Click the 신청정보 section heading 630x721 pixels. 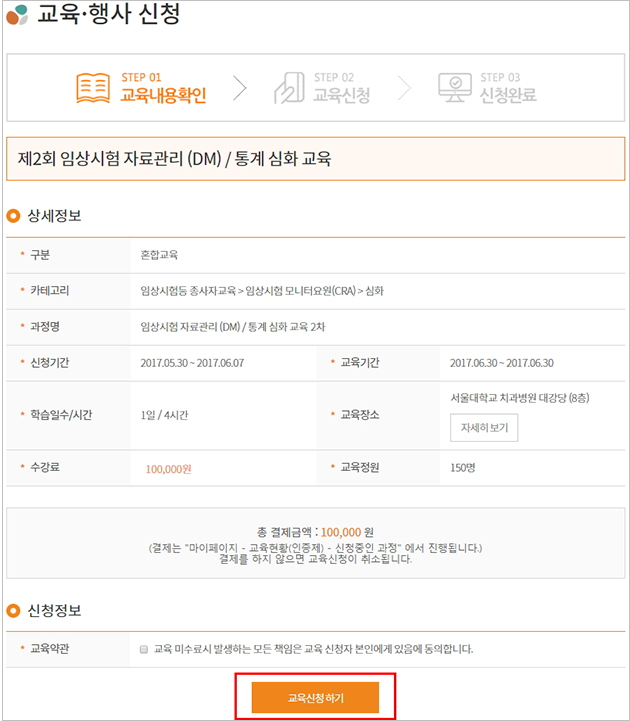[x=54, y=611]
